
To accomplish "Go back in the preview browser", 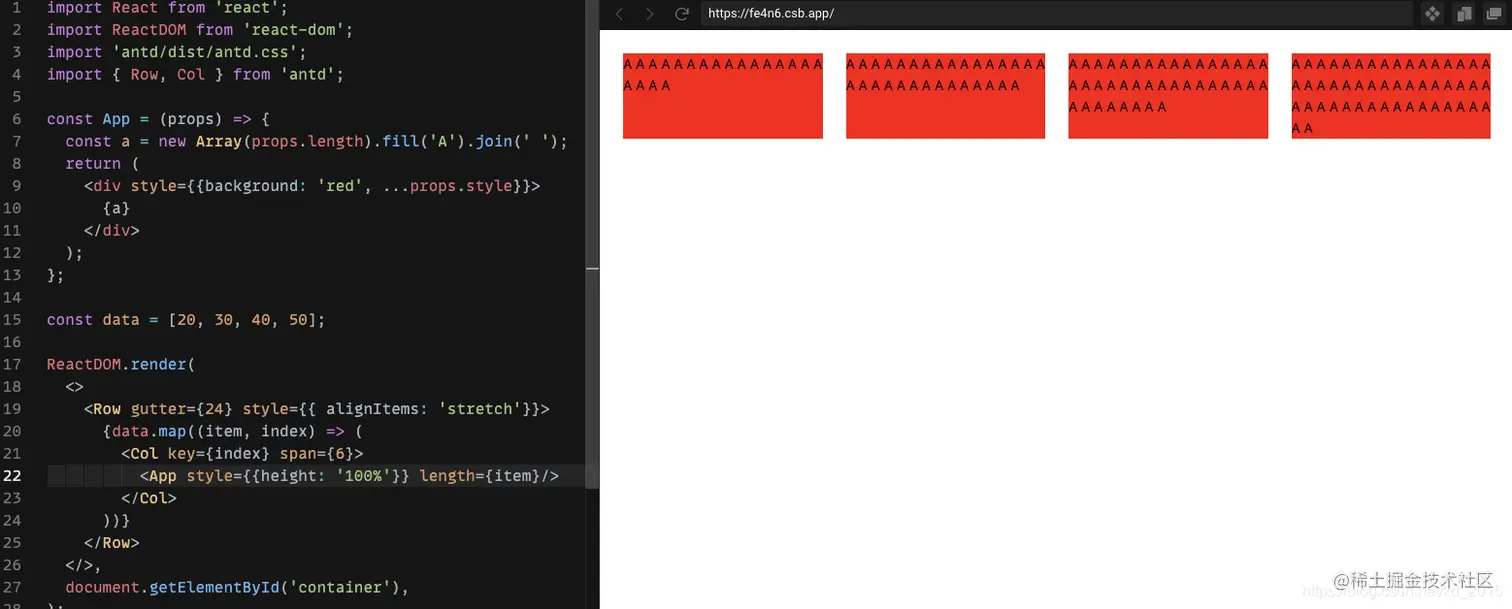I will click(620, 14).
